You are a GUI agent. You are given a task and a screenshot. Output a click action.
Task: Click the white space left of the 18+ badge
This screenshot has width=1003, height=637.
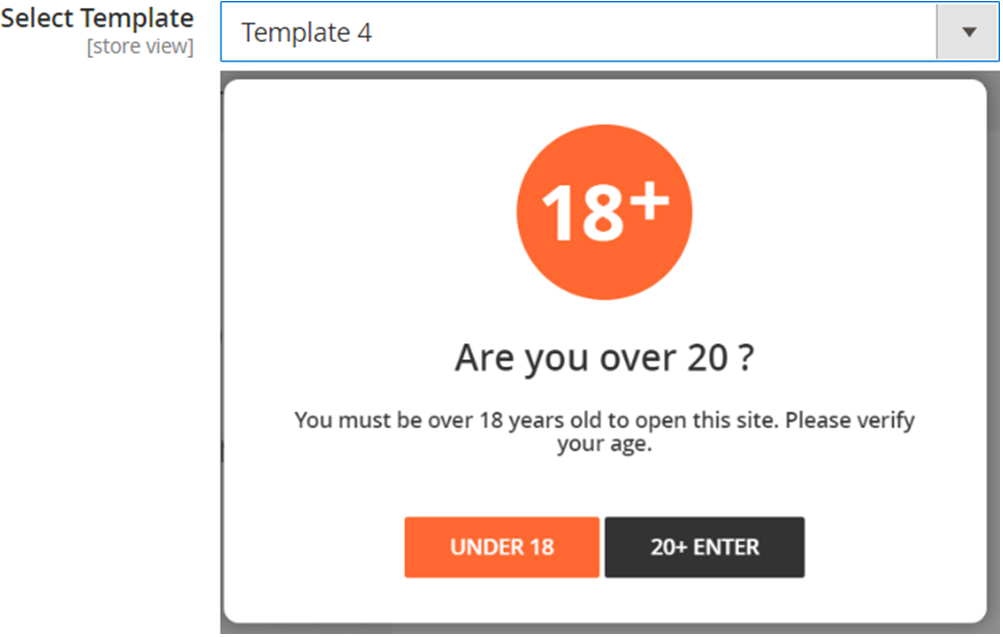(x=371, y=212)
